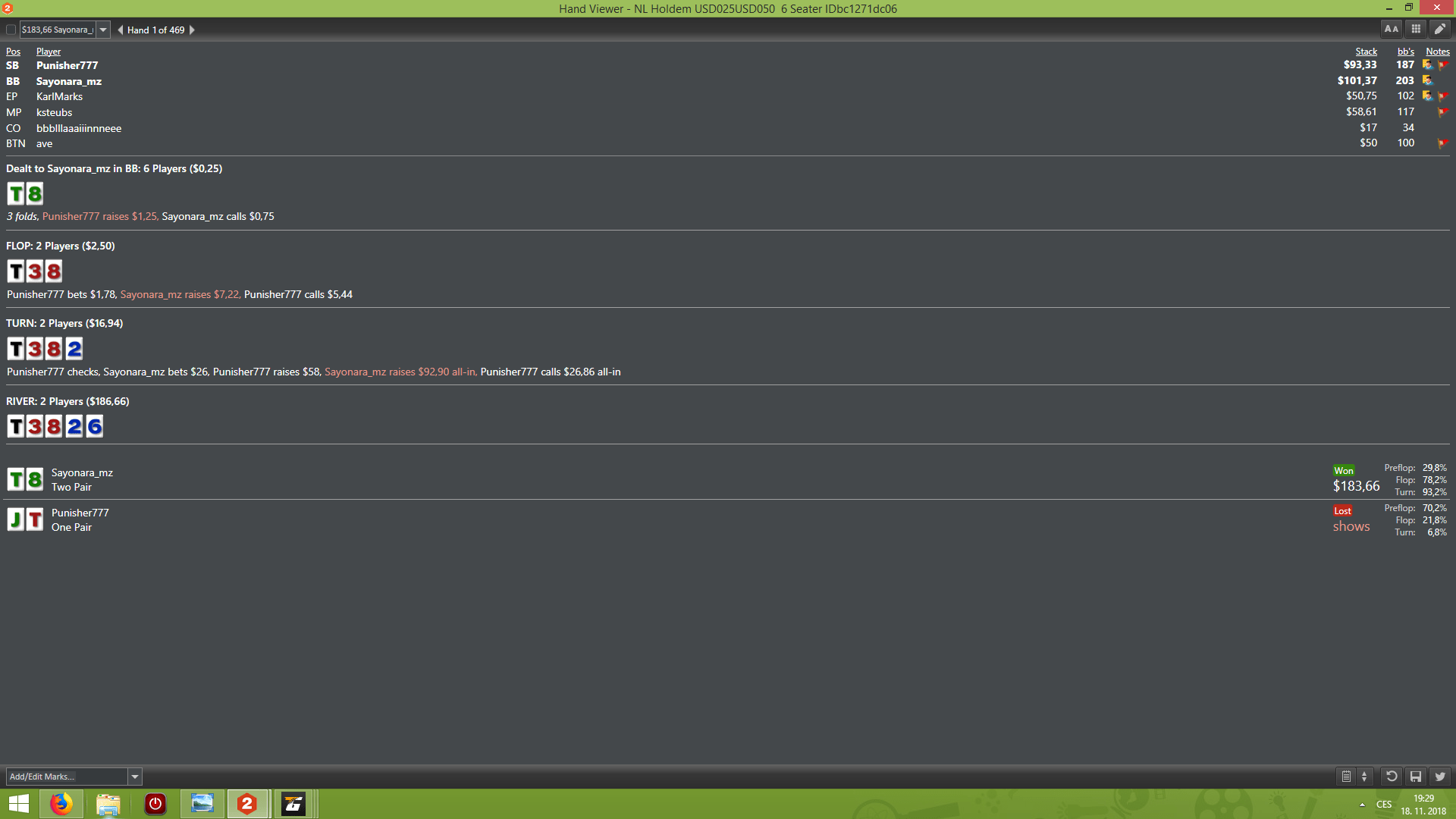Toggle the colored note marker beside Sayonara_mz

[1429, 80]
